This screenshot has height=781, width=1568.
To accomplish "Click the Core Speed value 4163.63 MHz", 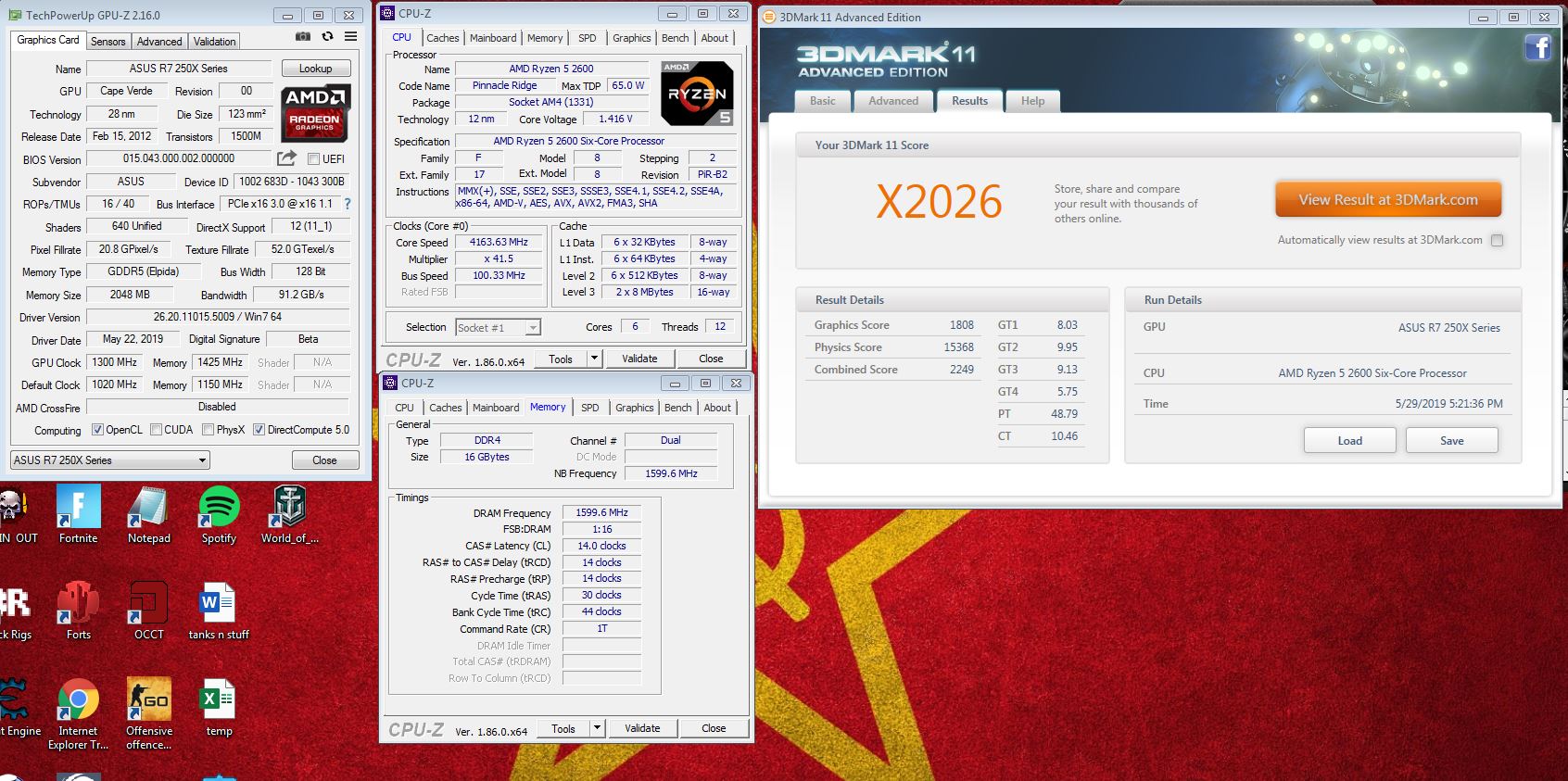I will (x=499, y=243).
